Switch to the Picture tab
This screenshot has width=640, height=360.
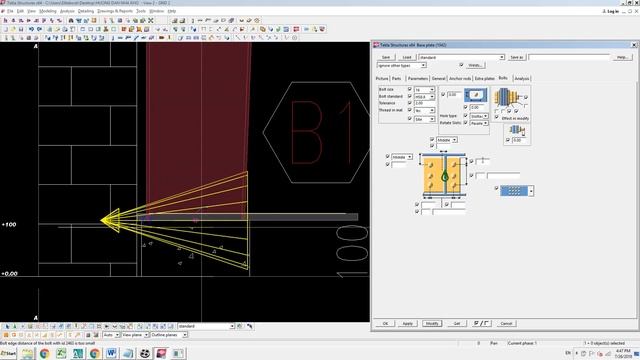(x=382, y=78)
